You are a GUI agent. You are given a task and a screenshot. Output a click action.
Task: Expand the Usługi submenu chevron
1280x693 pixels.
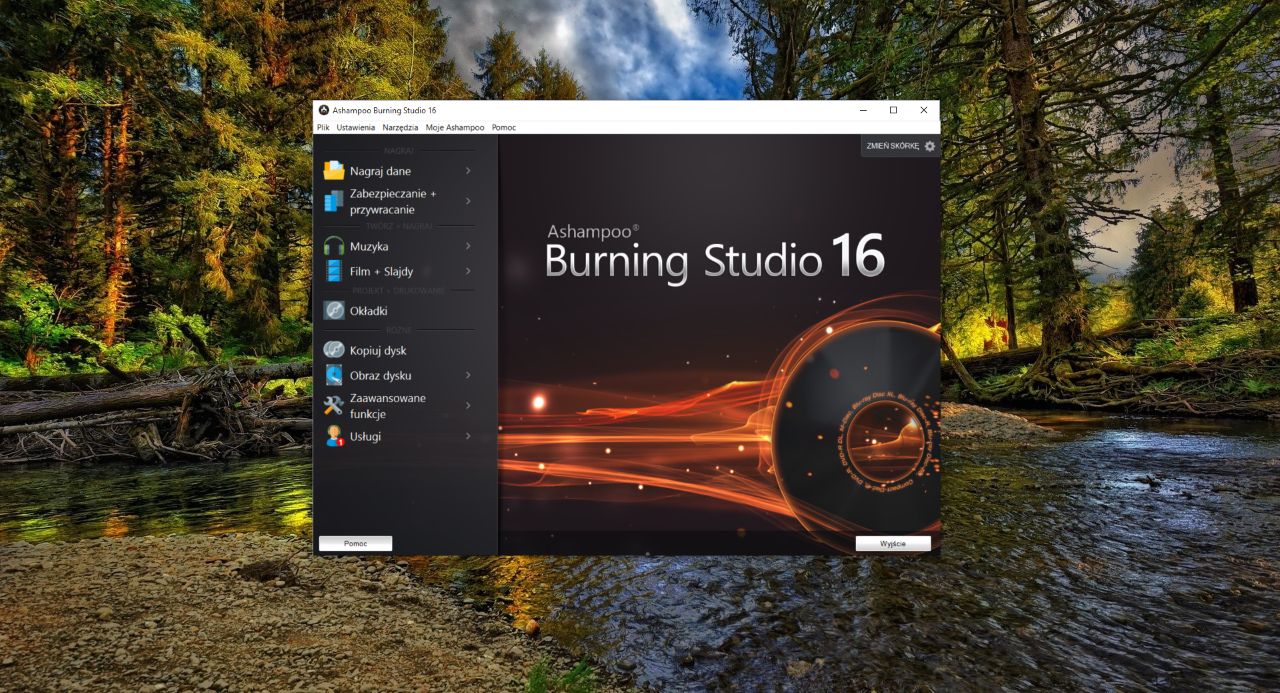click(468, 436)
